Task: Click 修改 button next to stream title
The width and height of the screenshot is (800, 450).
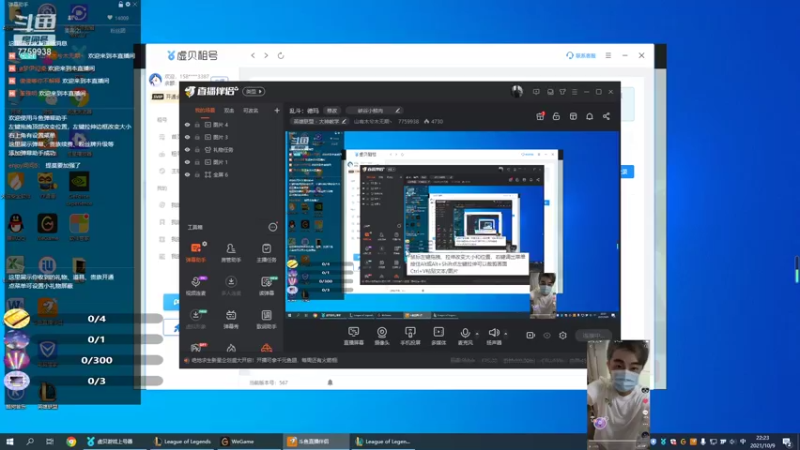Action: tap(332, 110)
